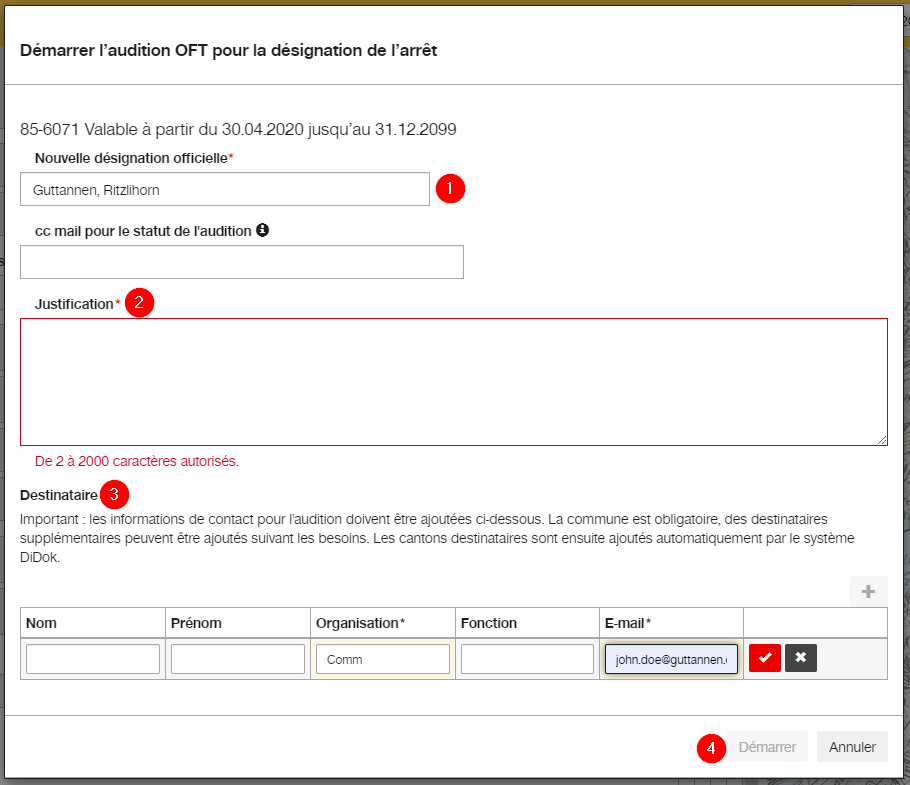Click the E-mail input with john.doe address
Image resolution: width=910 pixels, height=785 pixels.
[671, 659]
